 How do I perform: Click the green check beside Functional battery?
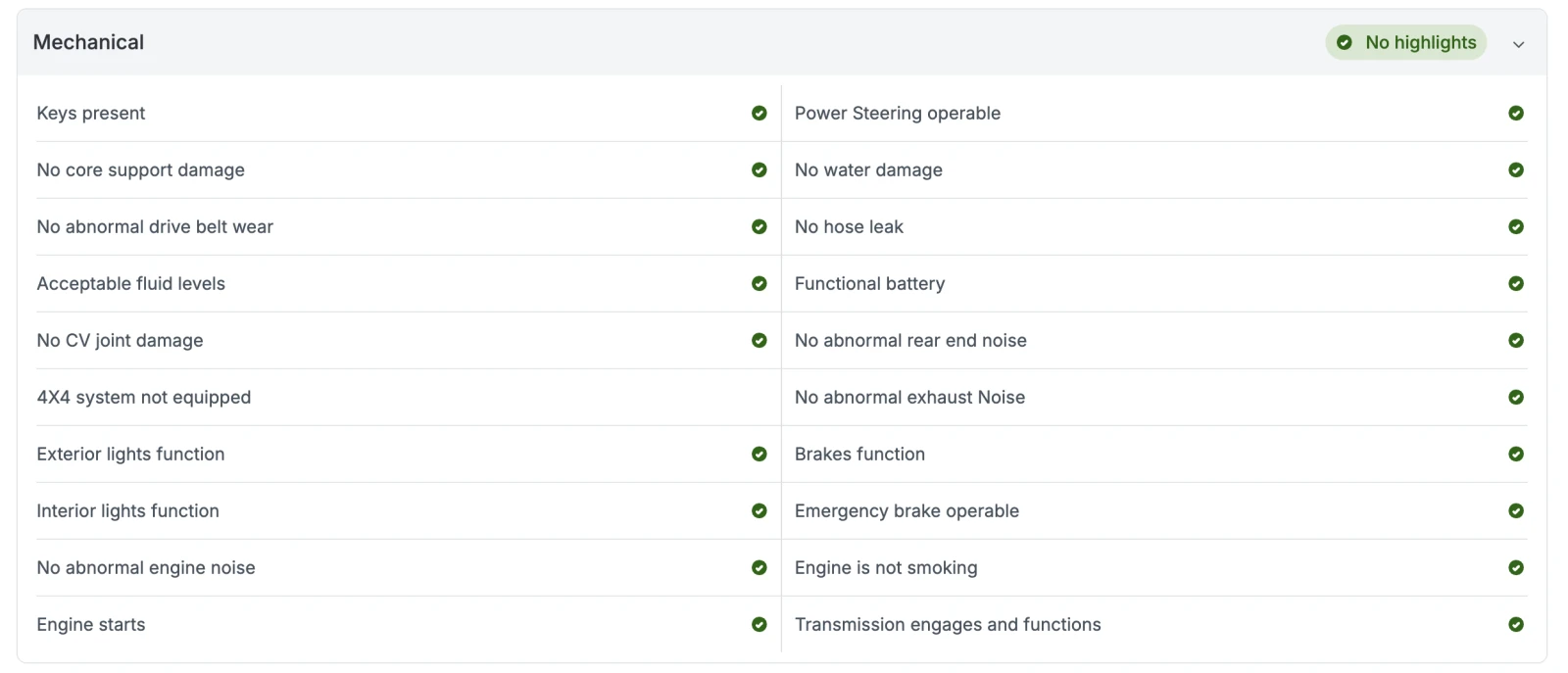[1515, 284]
